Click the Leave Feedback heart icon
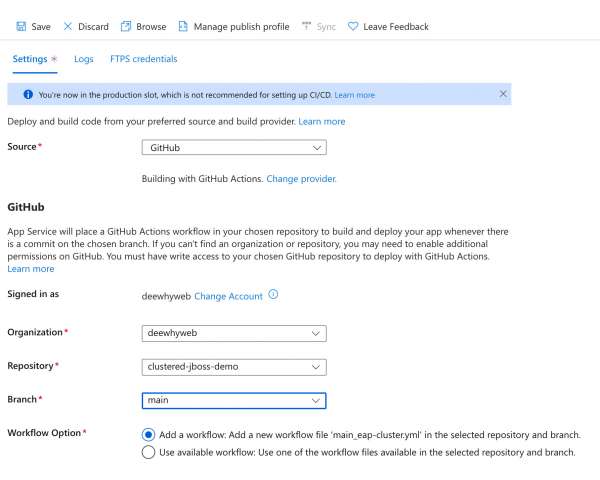 tap(353, 27)
